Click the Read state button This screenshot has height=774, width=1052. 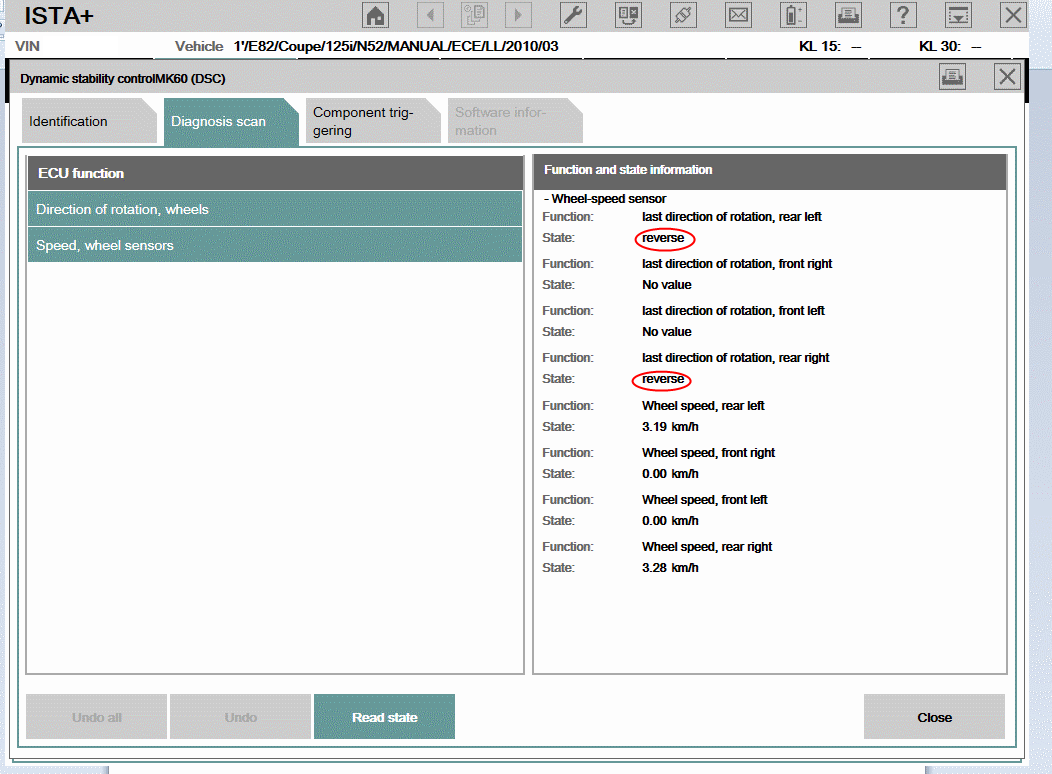pos(384,717)
